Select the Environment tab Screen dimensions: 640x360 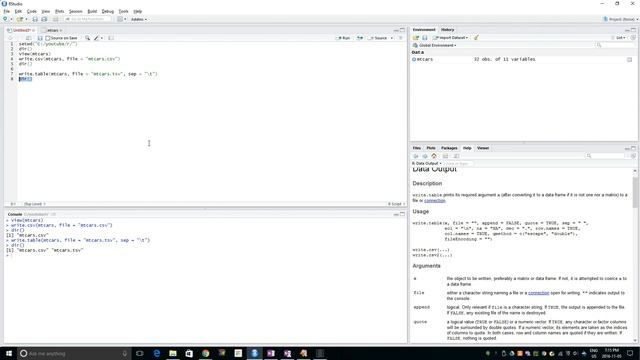coord(424,30)
